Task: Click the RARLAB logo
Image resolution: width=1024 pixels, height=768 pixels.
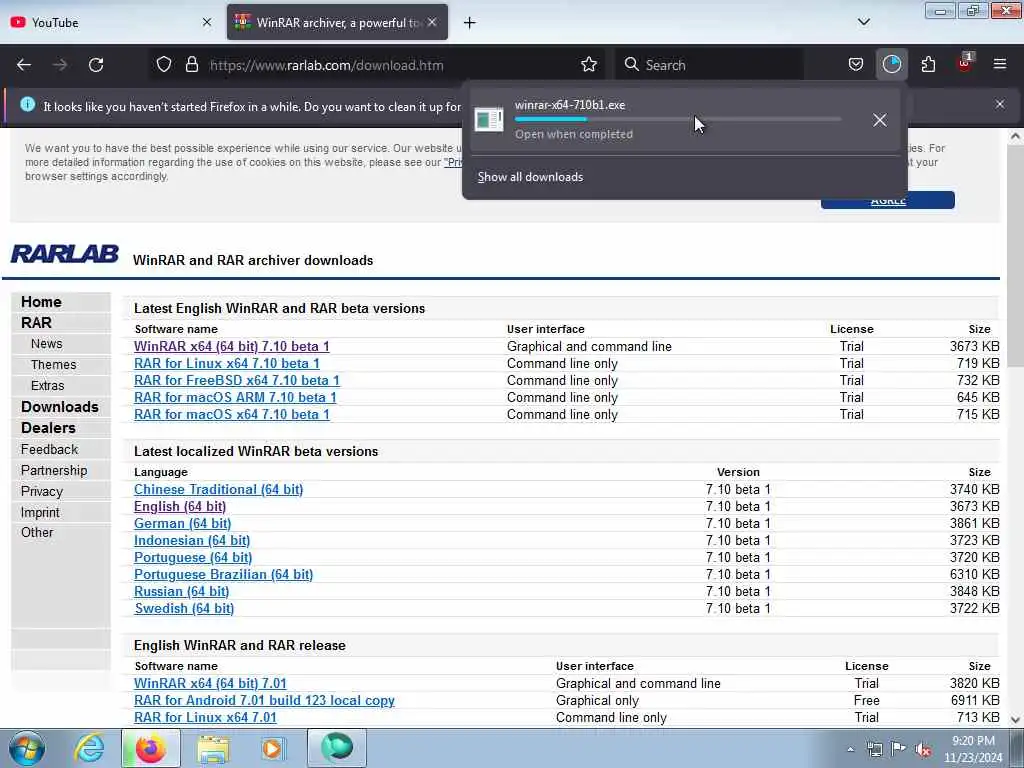Action: tap(65, 254)
